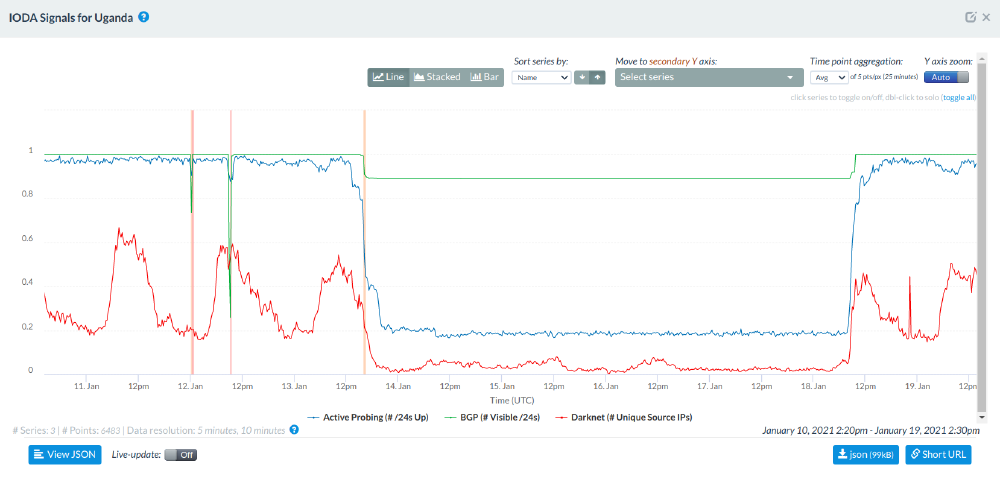Close the IODA Signals panel

click(x=985, y=18)
